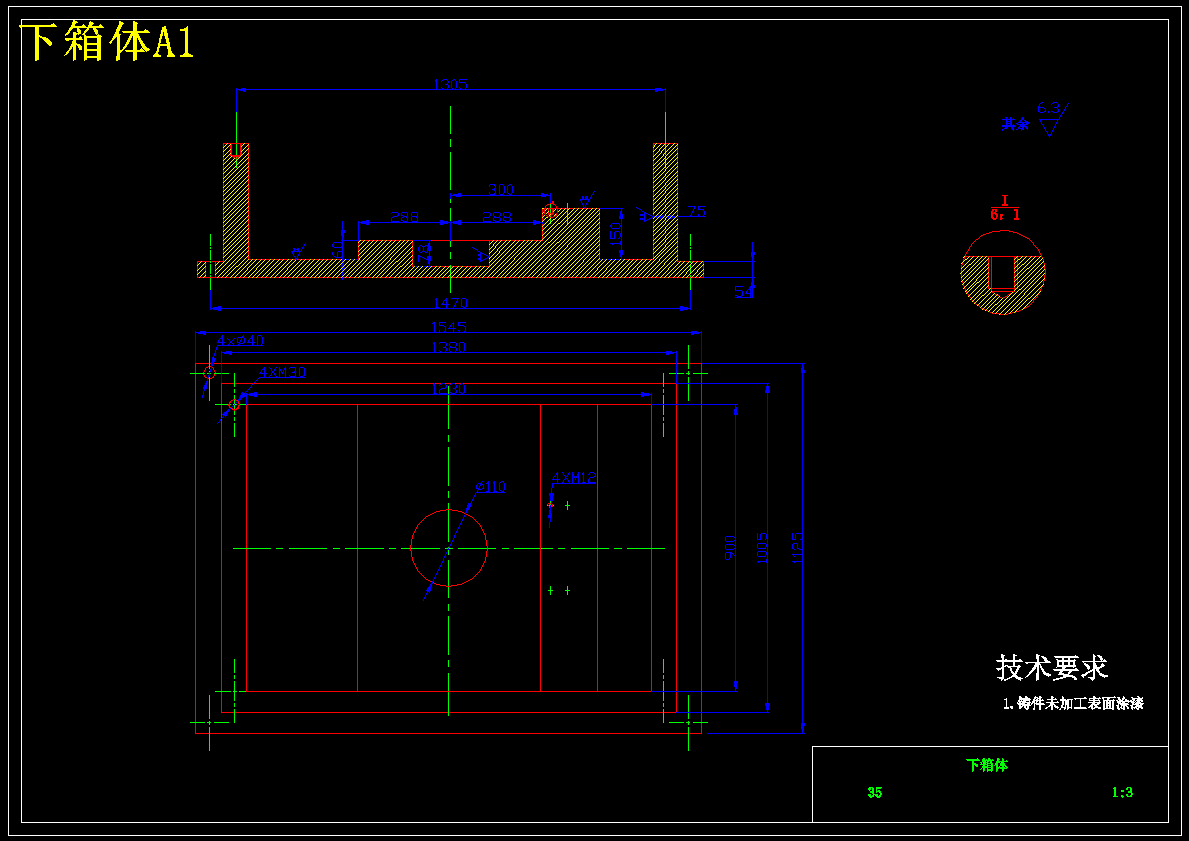Click the vertical "1005" dimension text
The height and width of the screenshot is (841, 1189).
(x=762, y=548)
